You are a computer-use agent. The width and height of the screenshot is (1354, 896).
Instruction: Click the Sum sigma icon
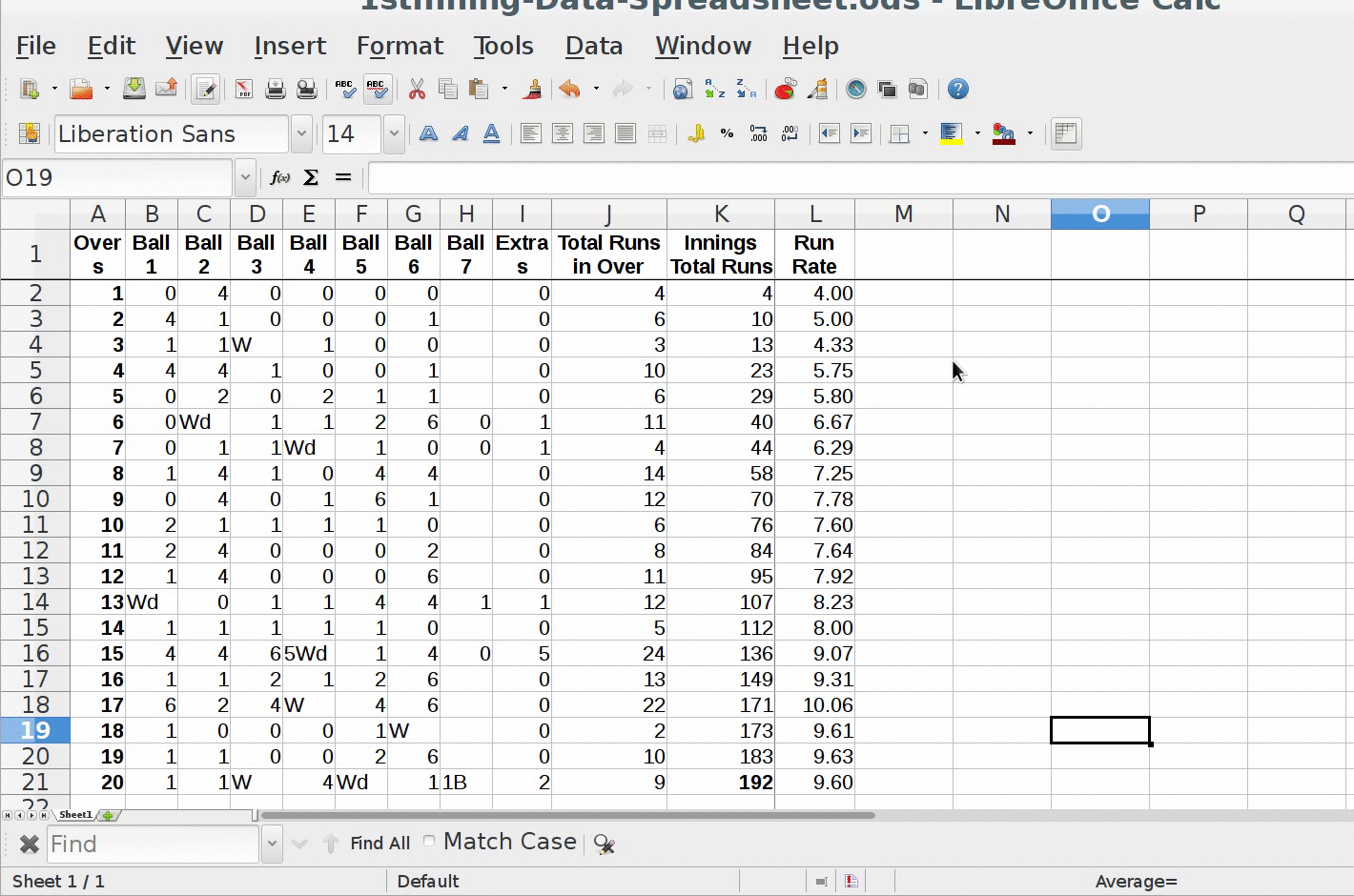point(311,178)
